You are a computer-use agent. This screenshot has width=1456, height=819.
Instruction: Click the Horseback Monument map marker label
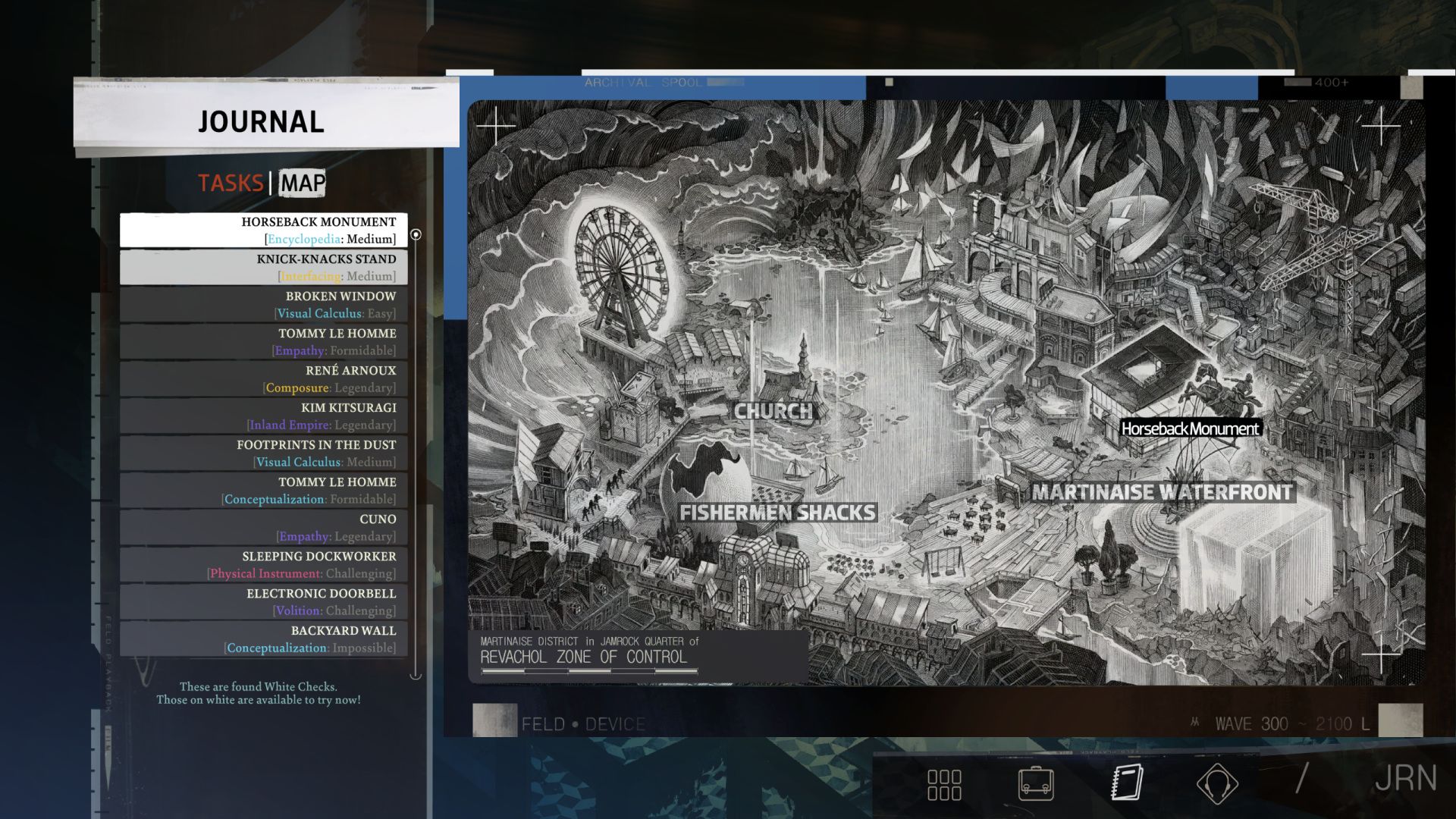pyautogui.click(x=1190, y=428)
